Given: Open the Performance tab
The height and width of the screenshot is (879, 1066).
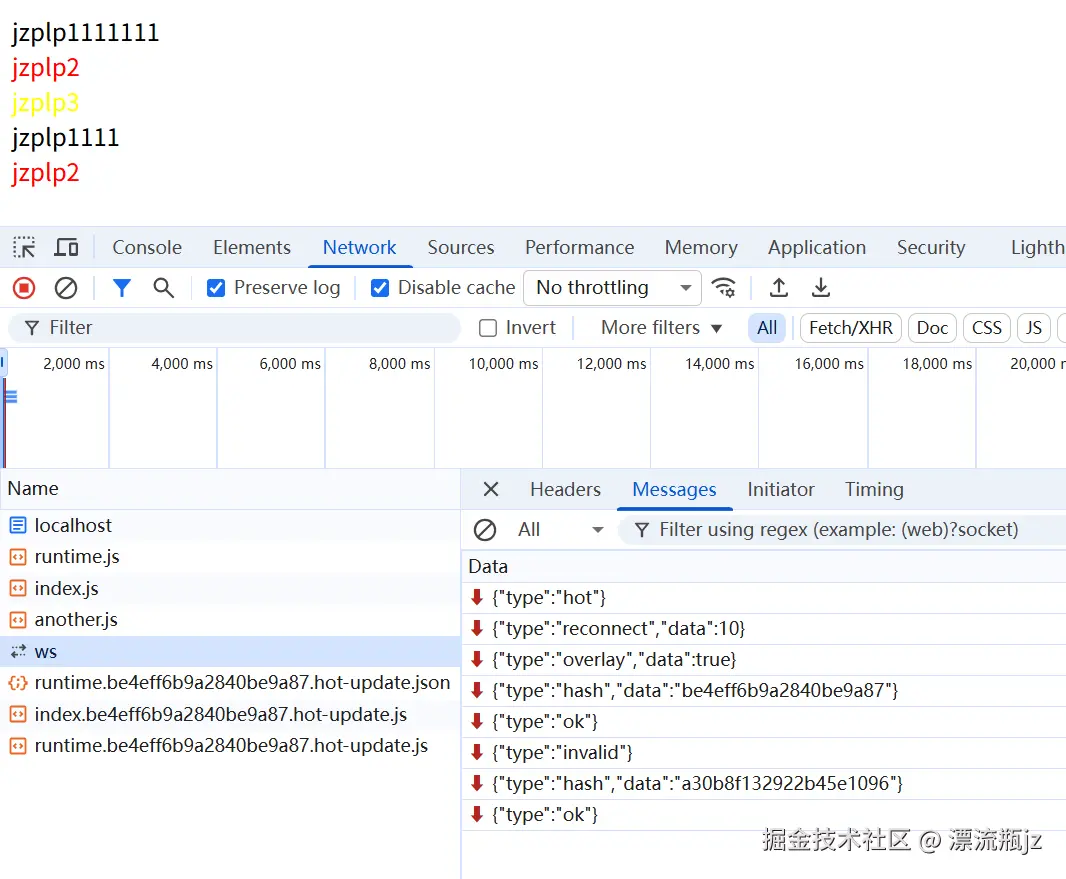Looking at the screenshot, I should tap(580, 247).
